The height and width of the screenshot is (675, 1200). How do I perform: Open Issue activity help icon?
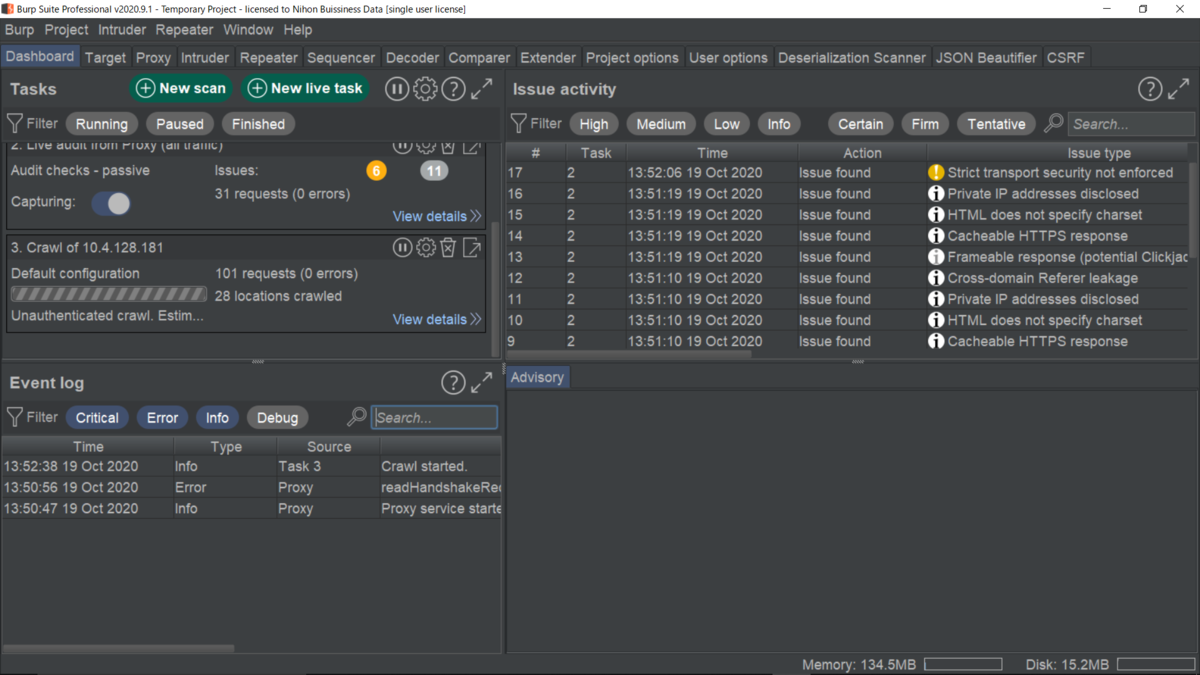1150,89
